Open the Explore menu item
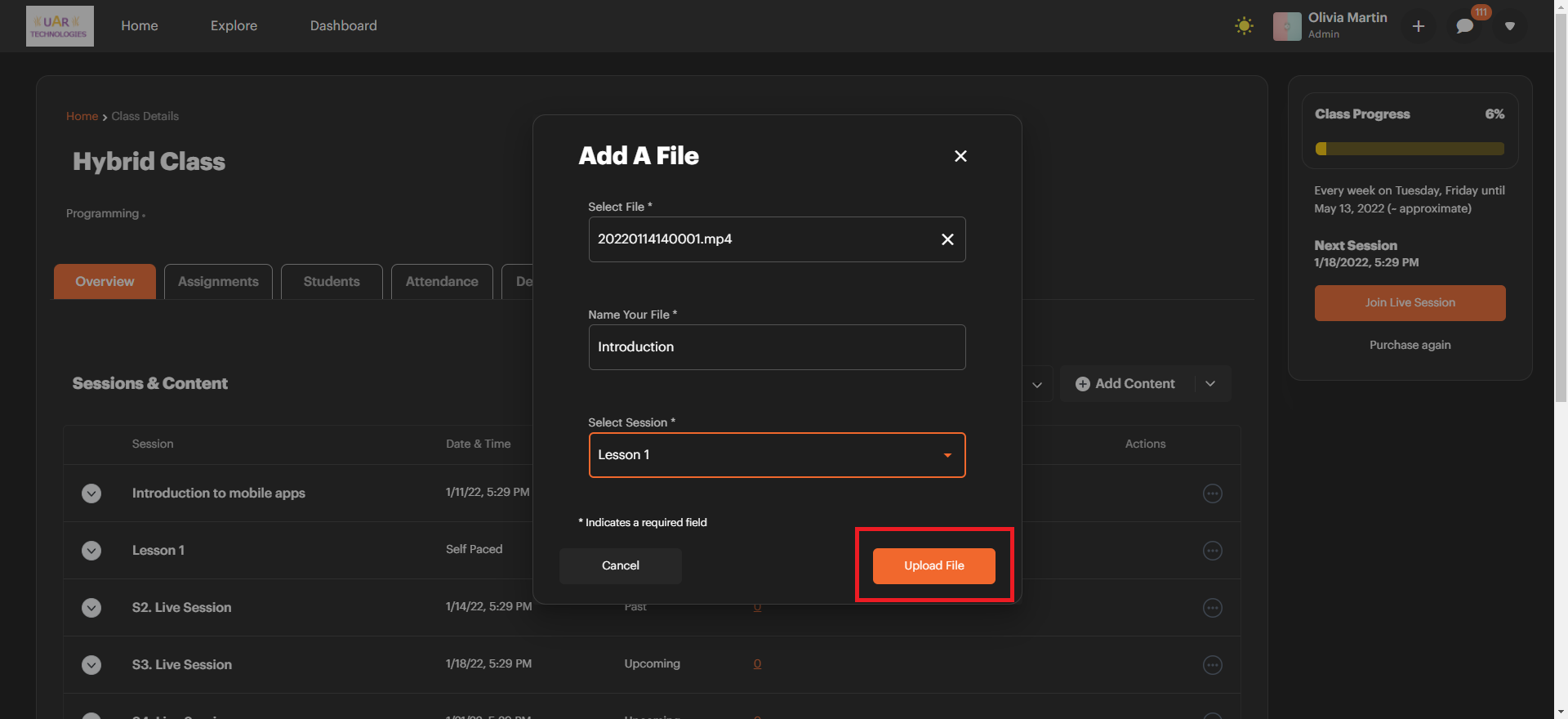1568x719 pixels. (x=234, y=26)
